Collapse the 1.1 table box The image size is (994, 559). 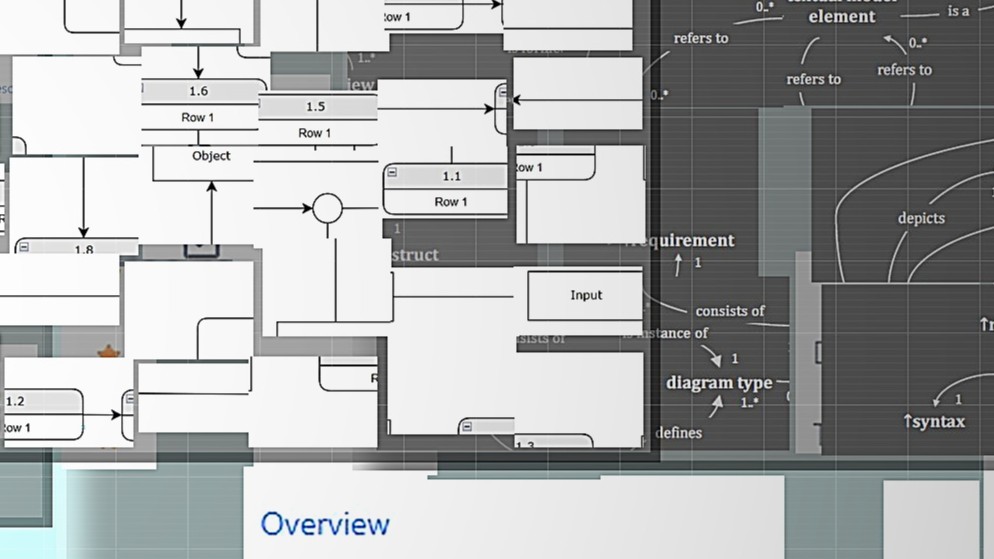point(392,173)
